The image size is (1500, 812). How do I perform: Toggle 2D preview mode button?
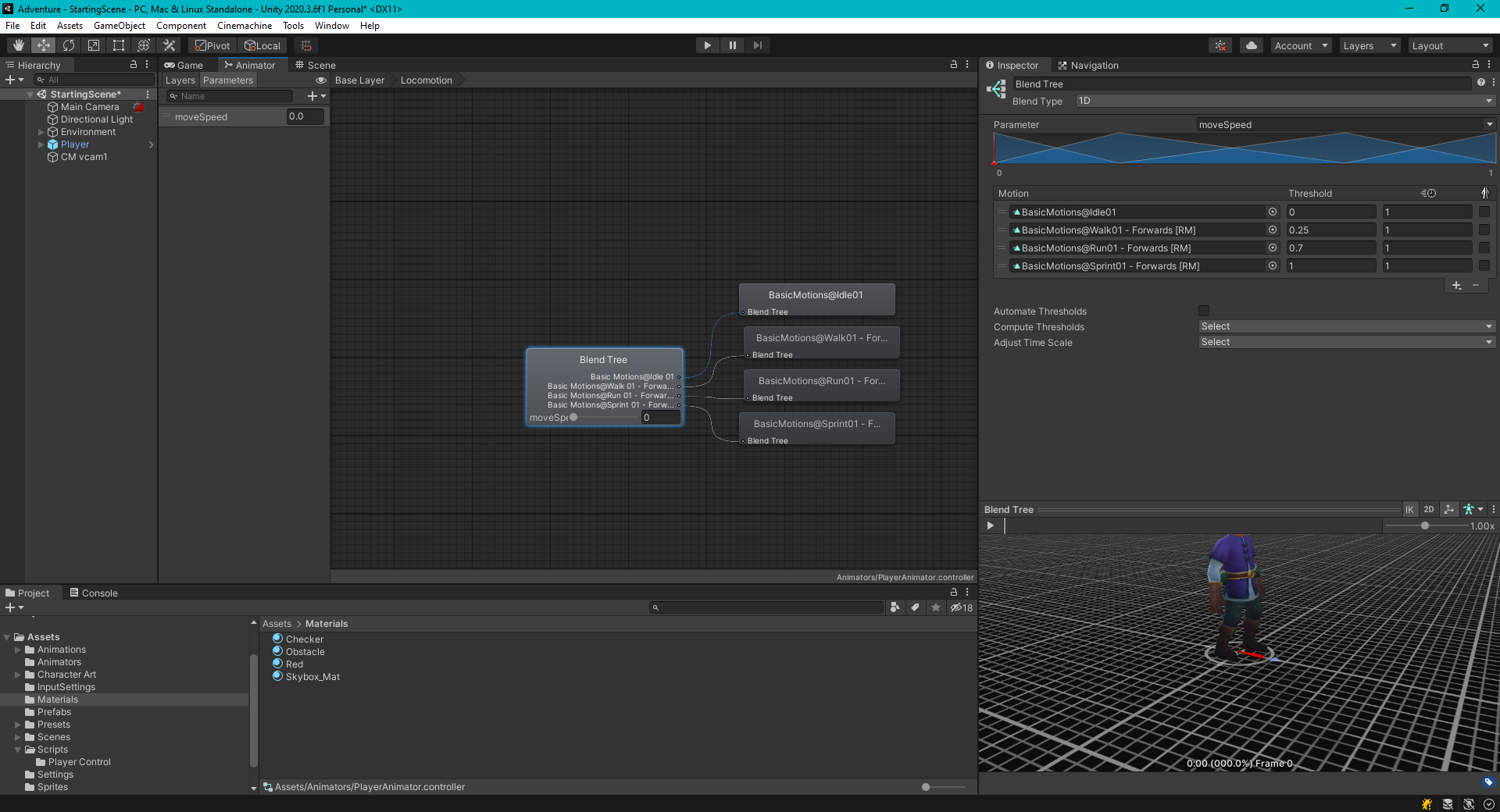click(x=1429, y=510)
